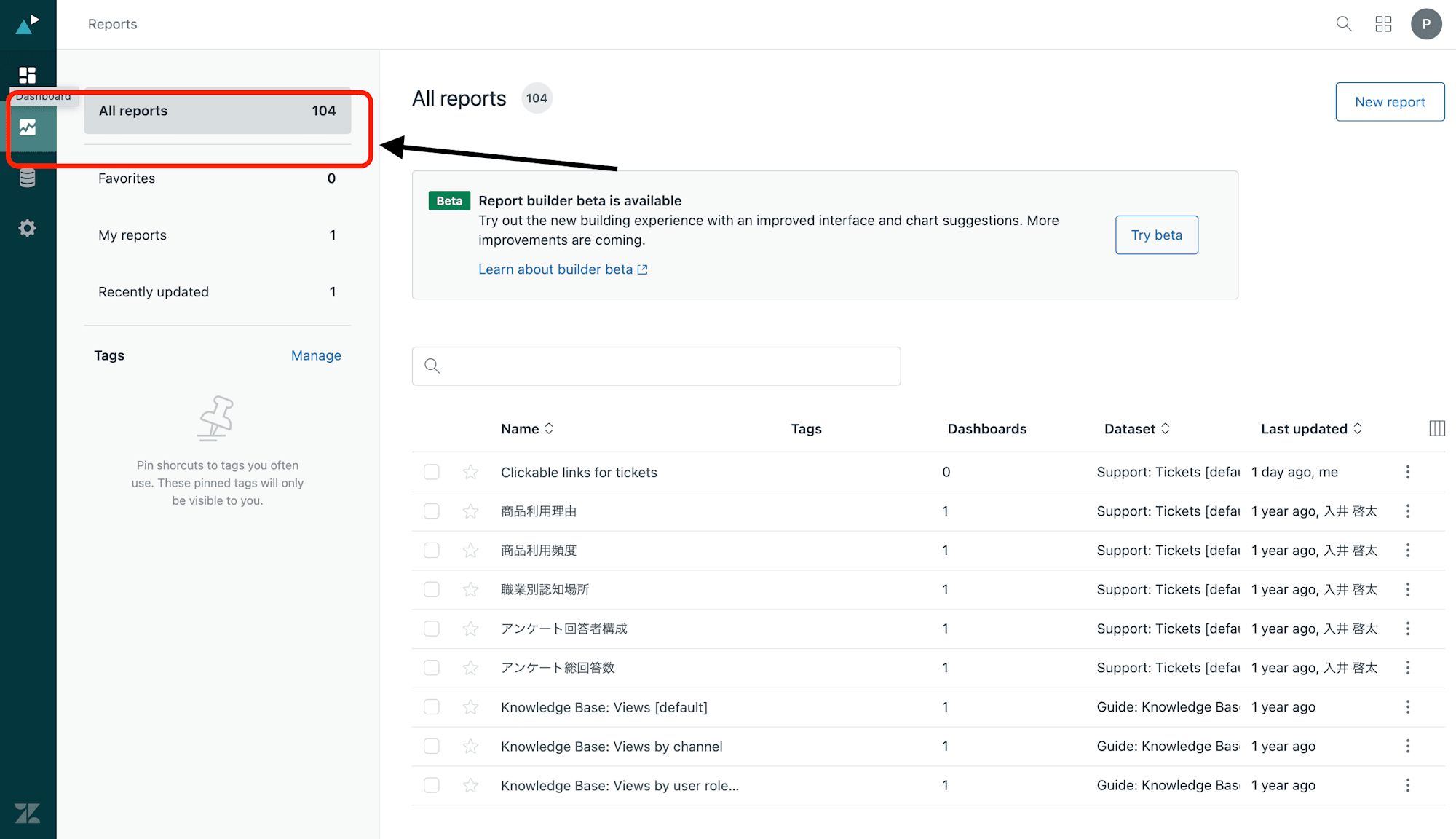Image resolution: width=1456 pixels, height=839 pixels.
Task: Star the 商品利用頻度 report
Action: click(470, 551)
